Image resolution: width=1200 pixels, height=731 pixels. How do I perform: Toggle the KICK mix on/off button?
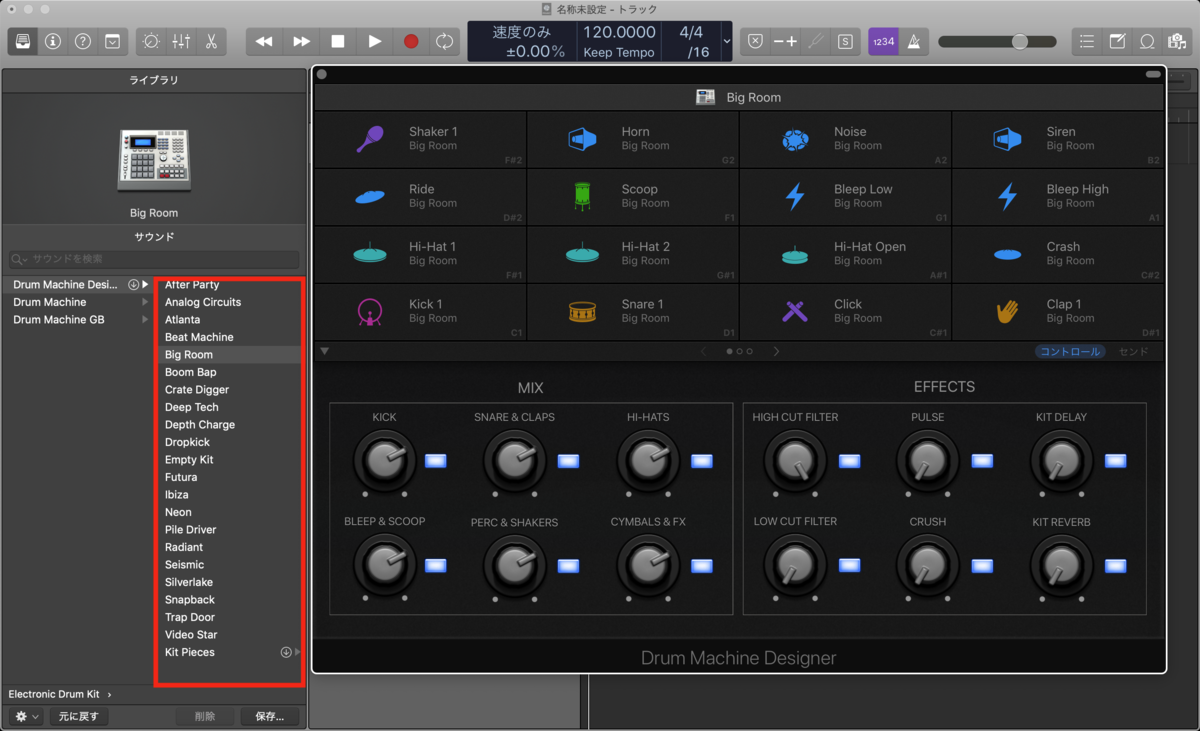click(436, 461)
